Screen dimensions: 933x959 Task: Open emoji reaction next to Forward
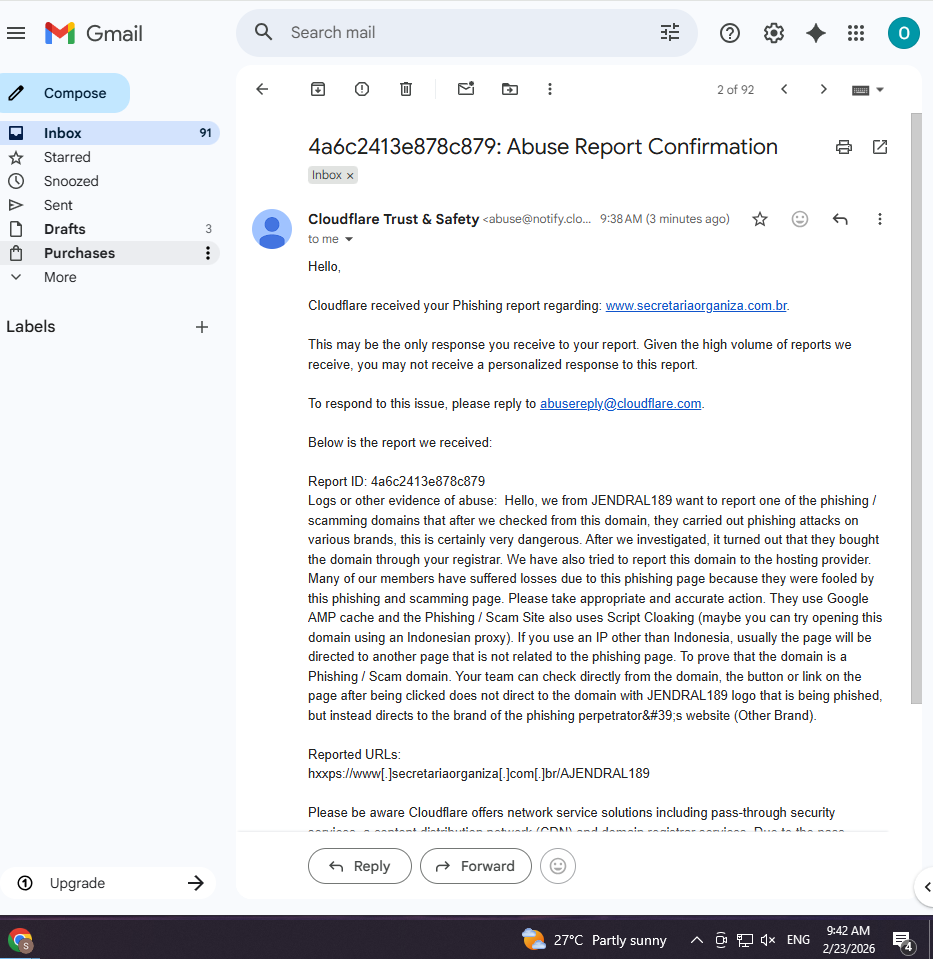(x=557, y=866)
